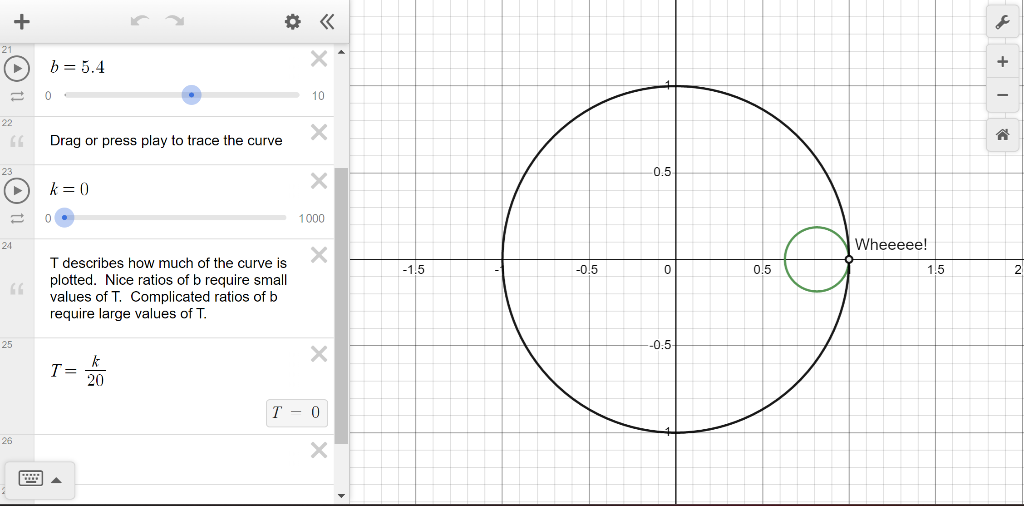Click the redo arrow

174,22
